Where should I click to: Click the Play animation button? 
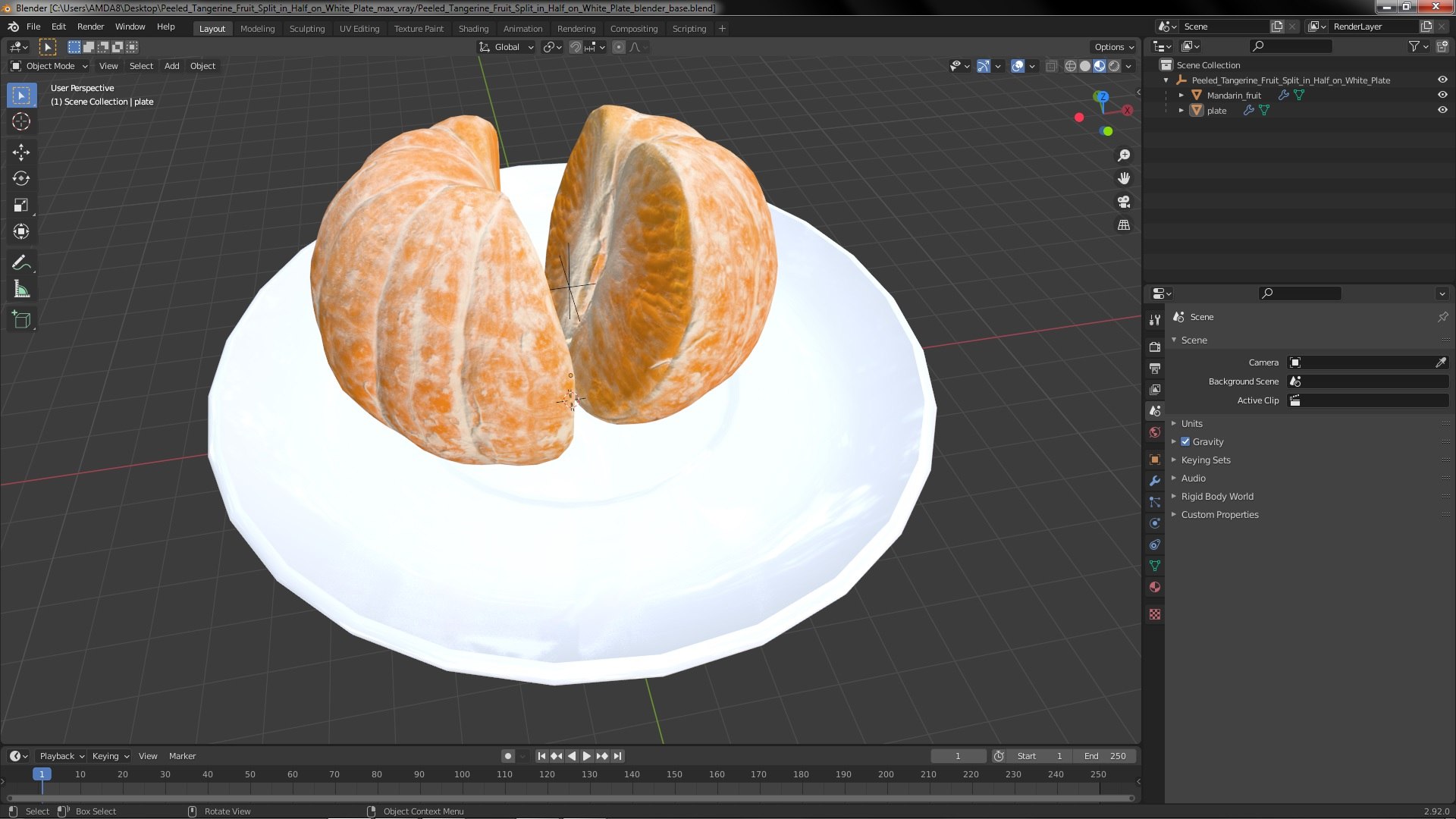point(587,756)
